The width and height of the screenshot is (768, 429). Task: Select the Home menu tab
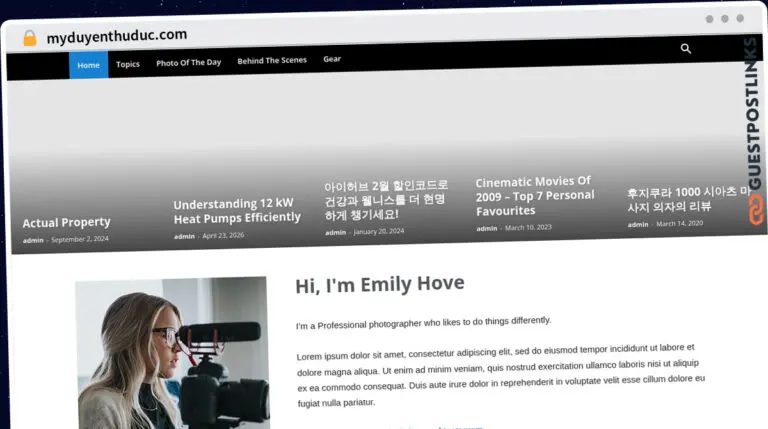coord(89,65)
